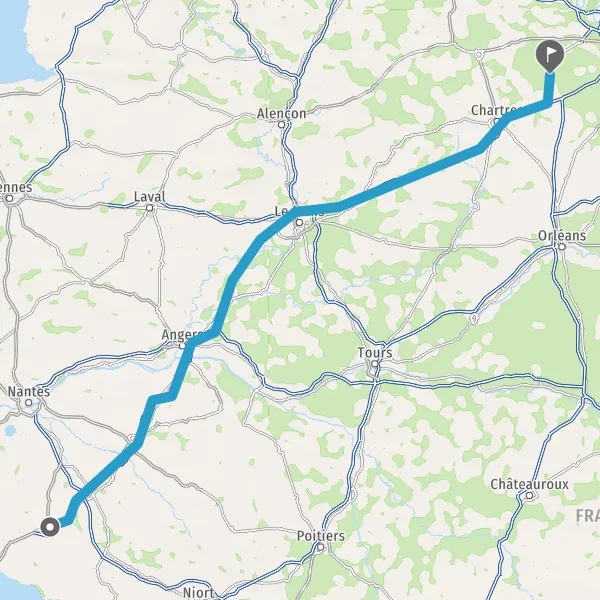Viewport: 600px width, 600px height.
Task: Click the Orléans city label
Action: [x=562, y=235]
